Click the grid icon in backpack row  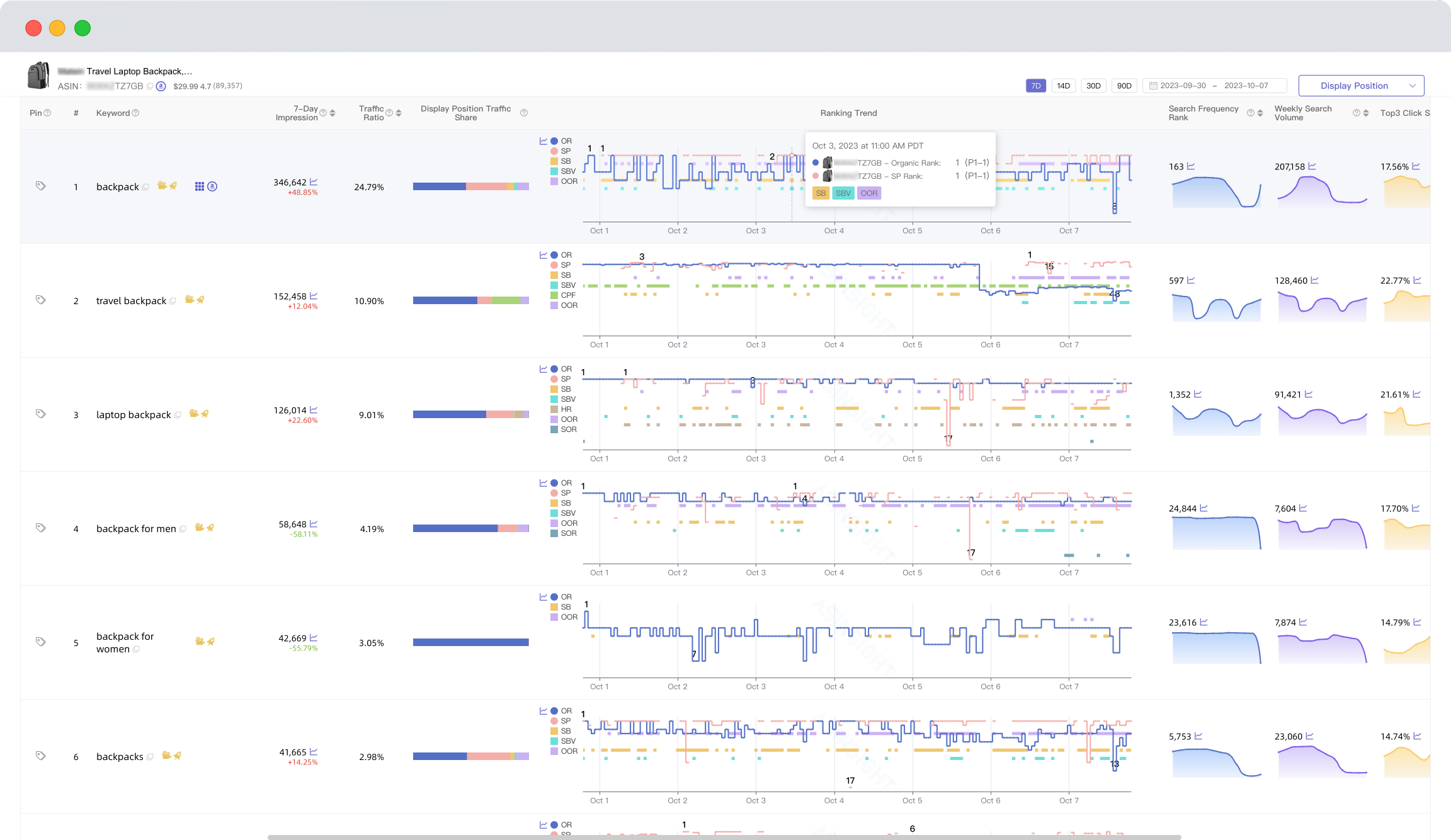pyautogui.click(x=199, y=186)
